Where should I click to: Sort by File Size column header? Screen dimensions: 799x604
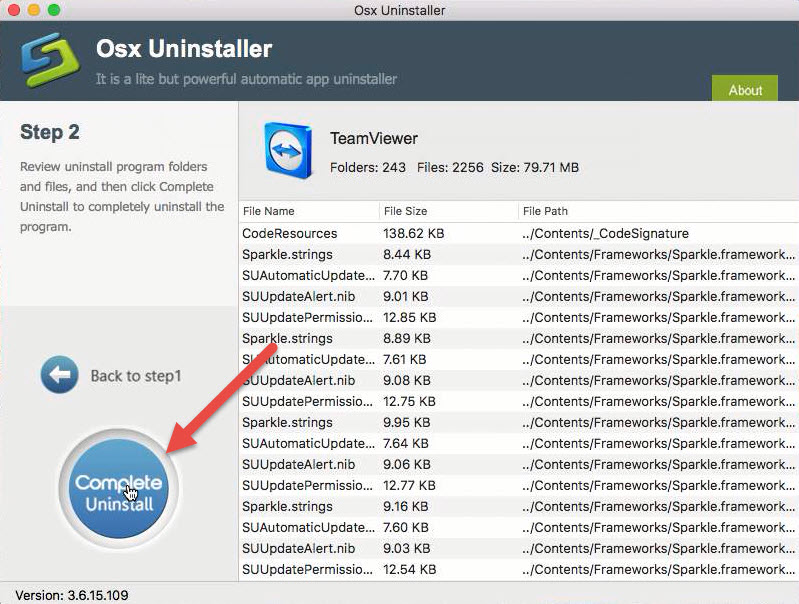tap(448, 211)
